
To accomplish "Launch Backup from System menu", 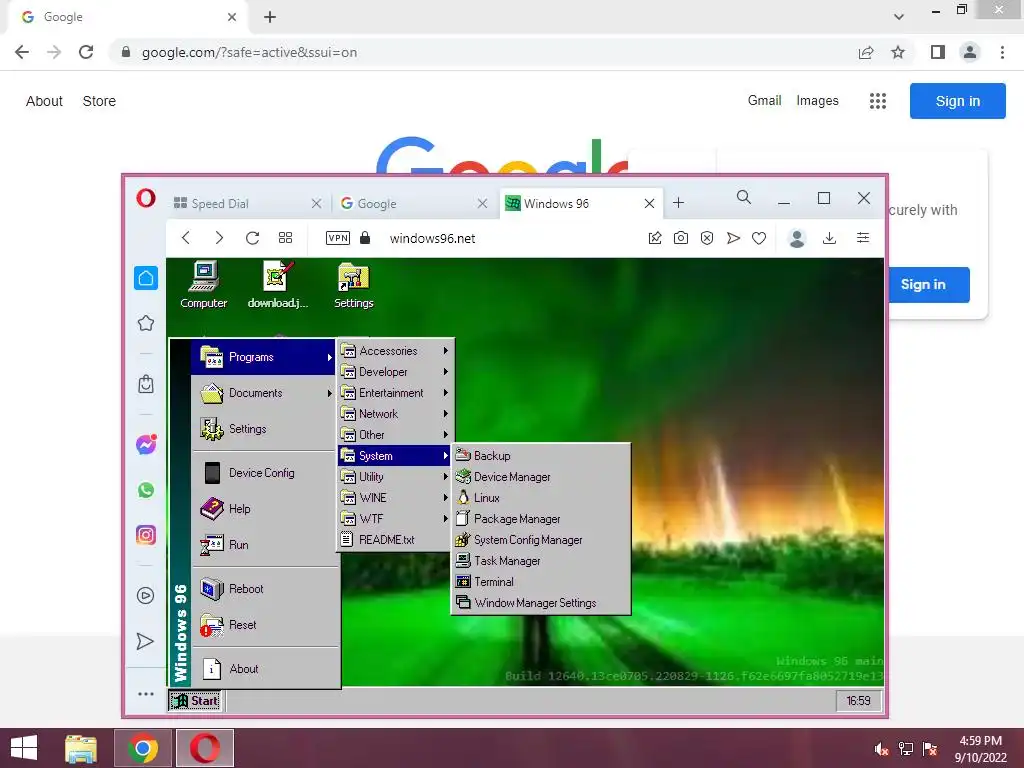I will (541, 456).
